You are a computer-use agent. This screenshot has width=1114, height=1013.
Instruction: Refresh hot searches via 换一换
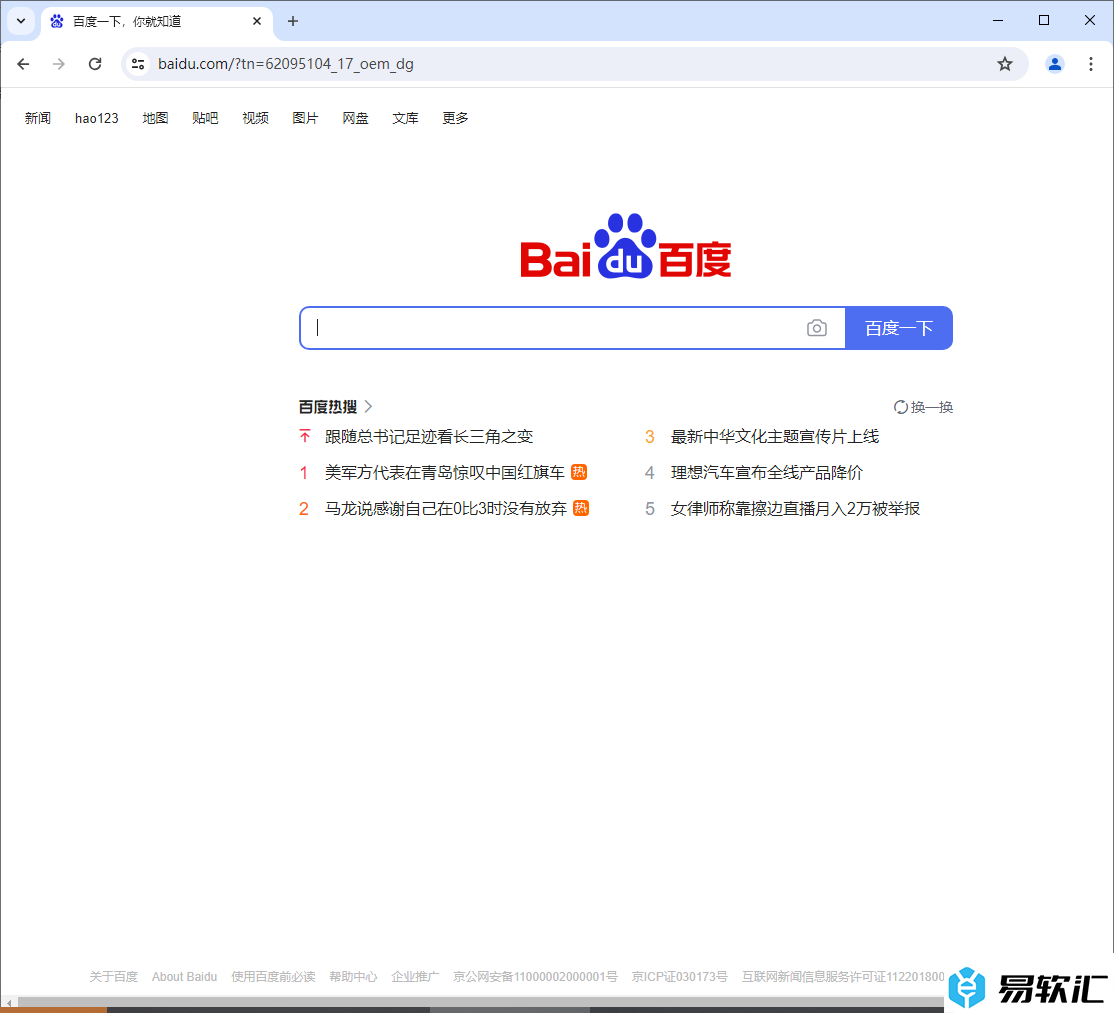pos(923,407)
